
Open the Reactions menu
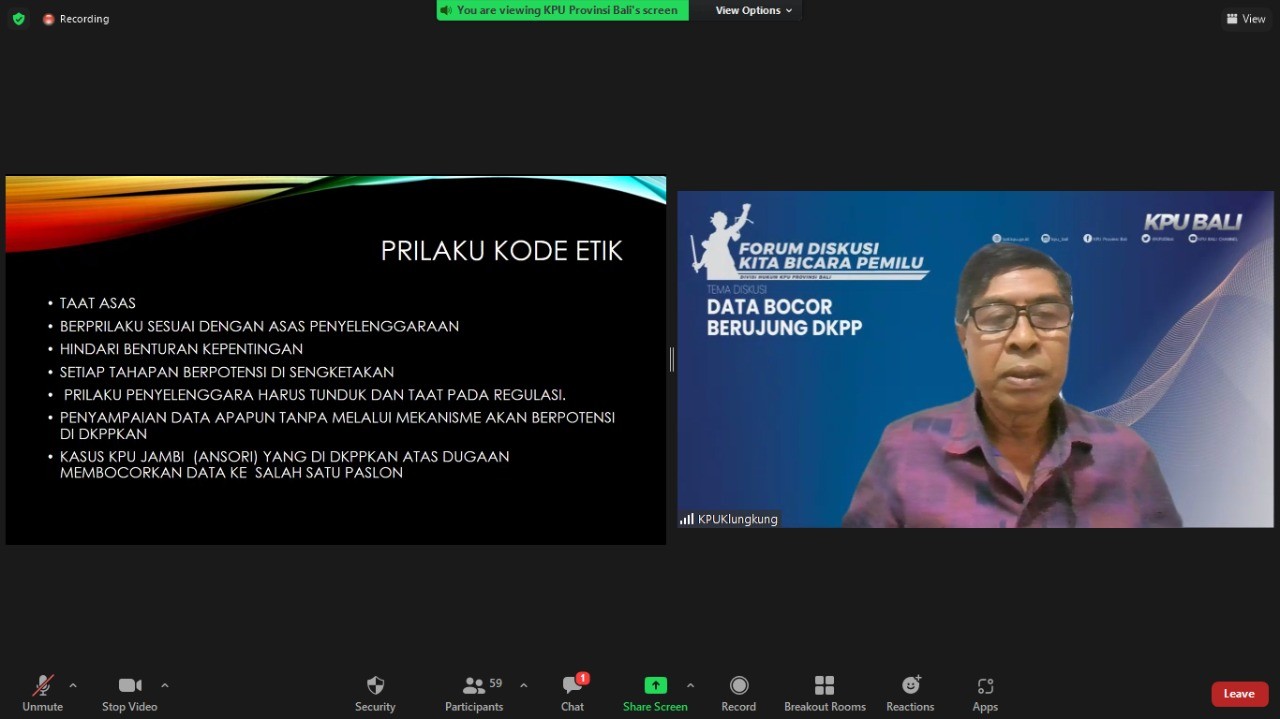tap(910, 692)
